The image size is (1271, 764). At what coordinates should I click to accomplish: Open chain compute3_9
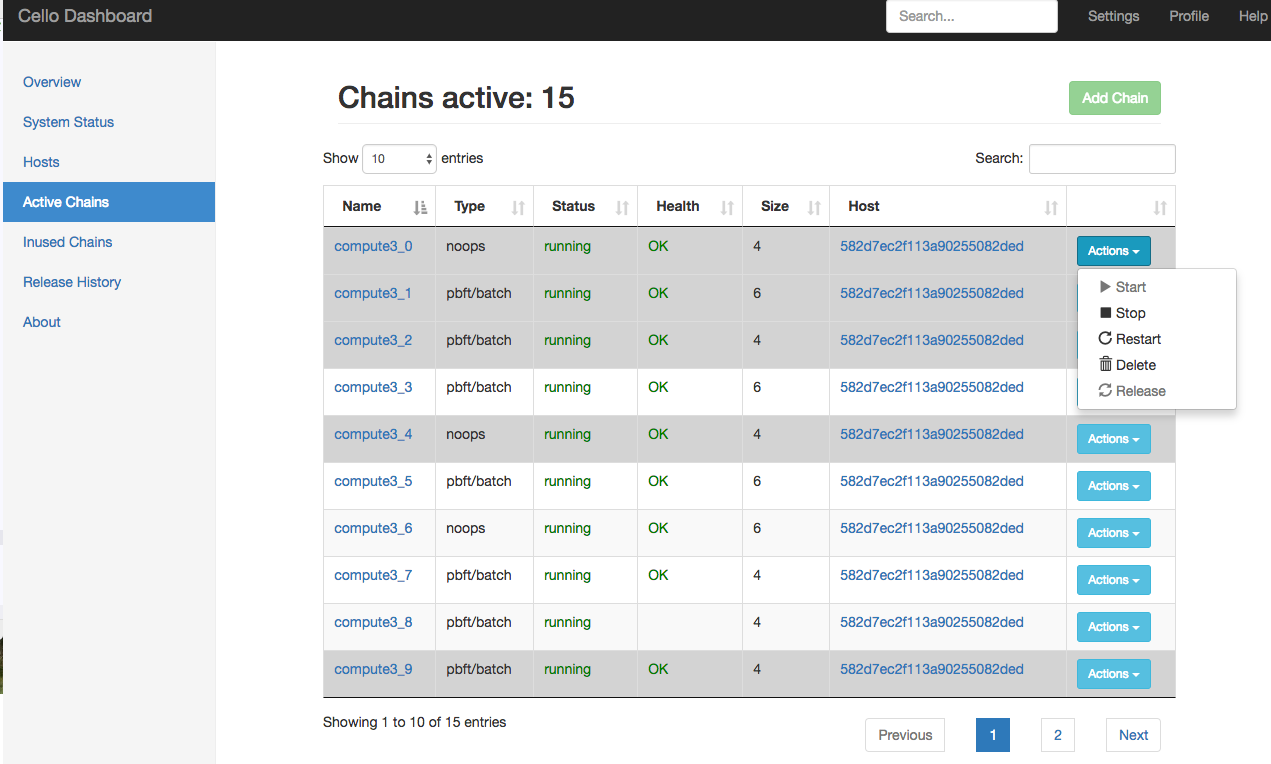(373, 669)
